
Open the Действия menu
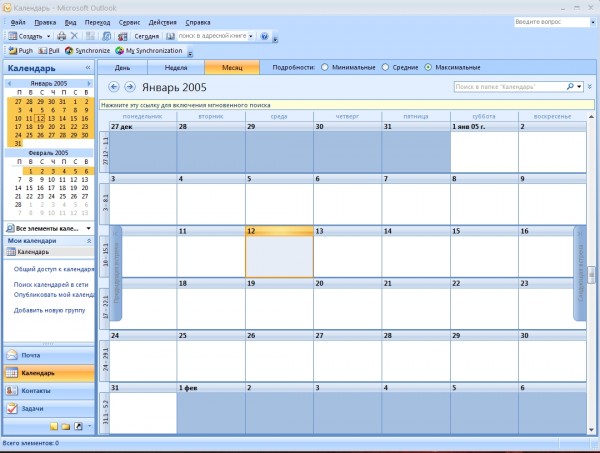163,23
